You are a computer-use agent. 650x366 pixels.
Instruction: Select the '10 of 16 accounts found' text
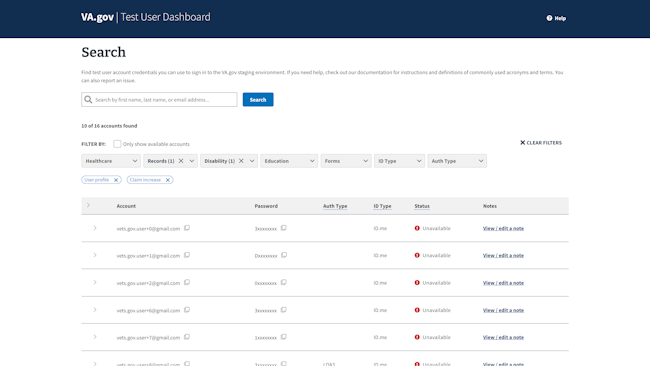(x=109, y=126)
